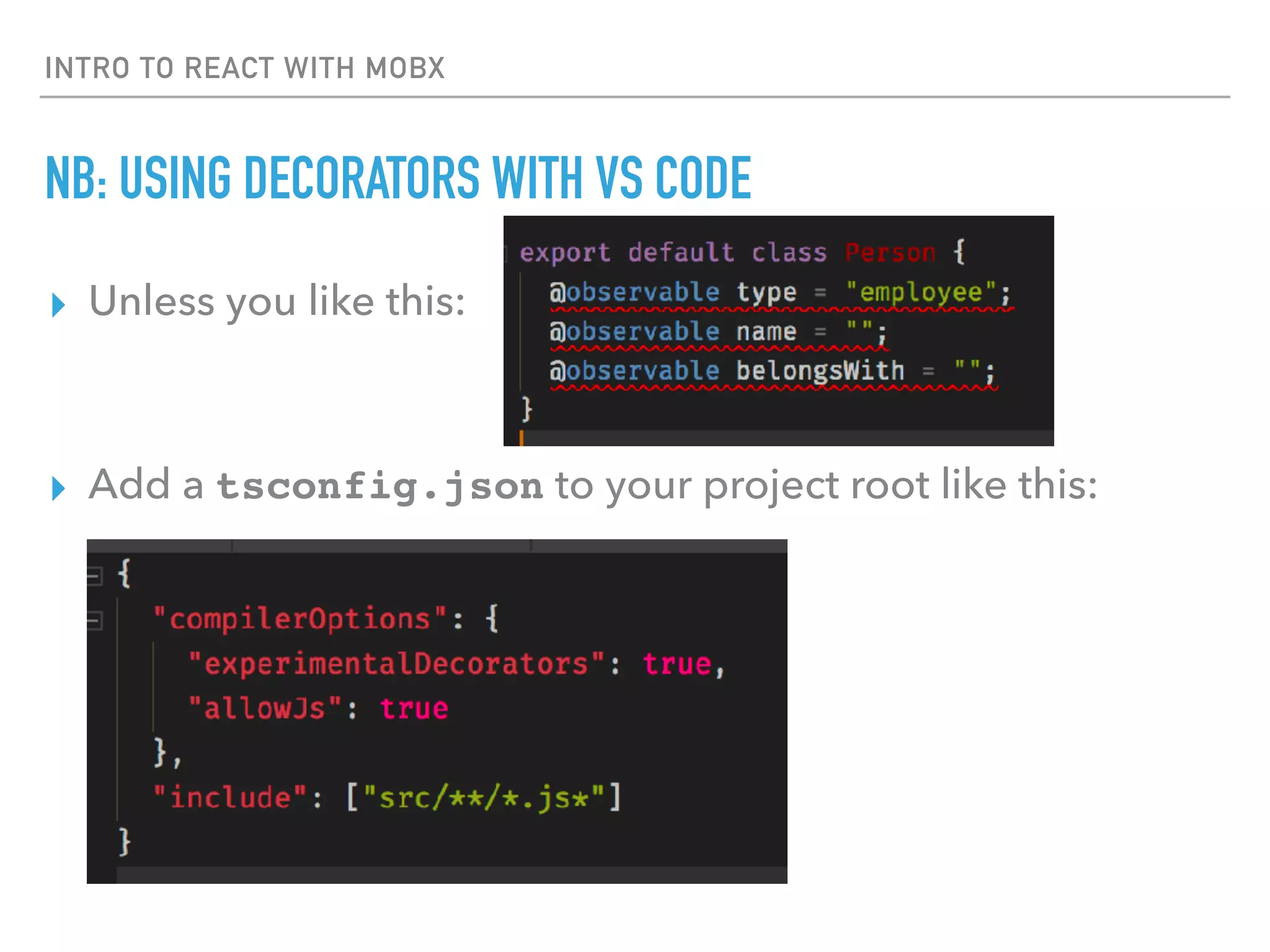Screen dimensions: 1270x952
Task: Click the text 'to your project root like this:'
Action: [x=826, y=485]
